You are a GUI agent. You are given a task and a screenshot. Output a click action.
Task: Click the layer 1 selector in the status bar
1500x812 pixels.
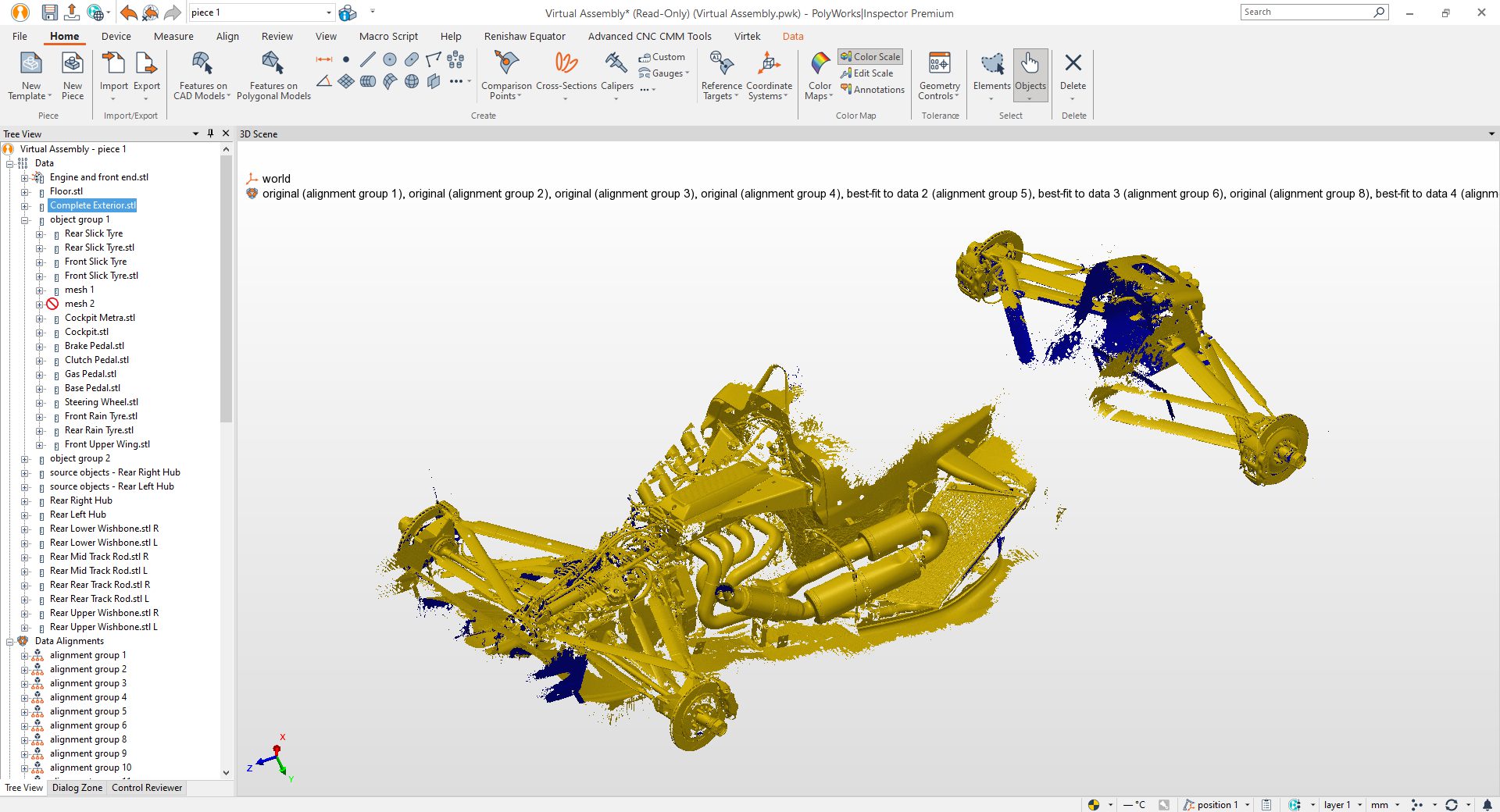tap(1339, 804)
